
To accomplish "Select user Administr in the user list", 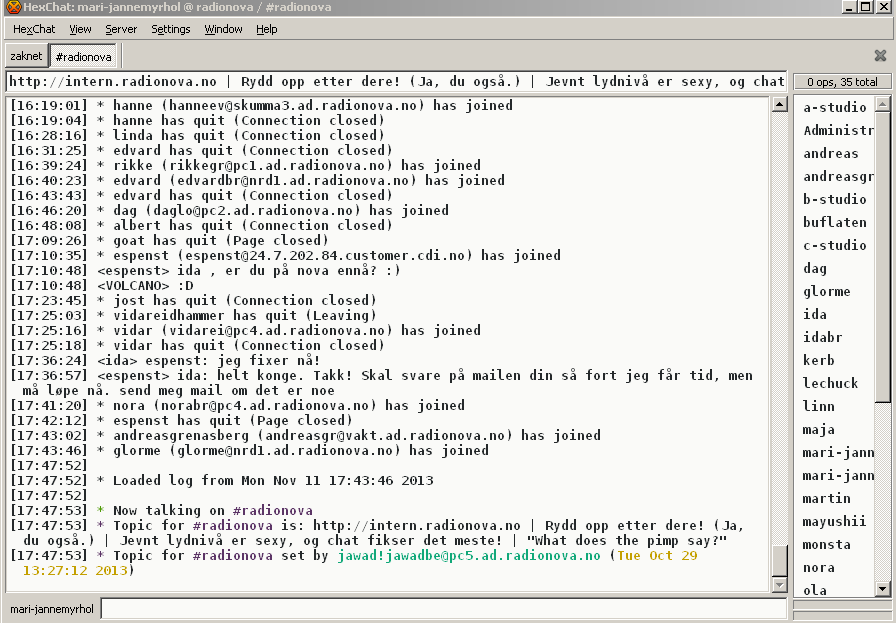I will pos(835,130).
